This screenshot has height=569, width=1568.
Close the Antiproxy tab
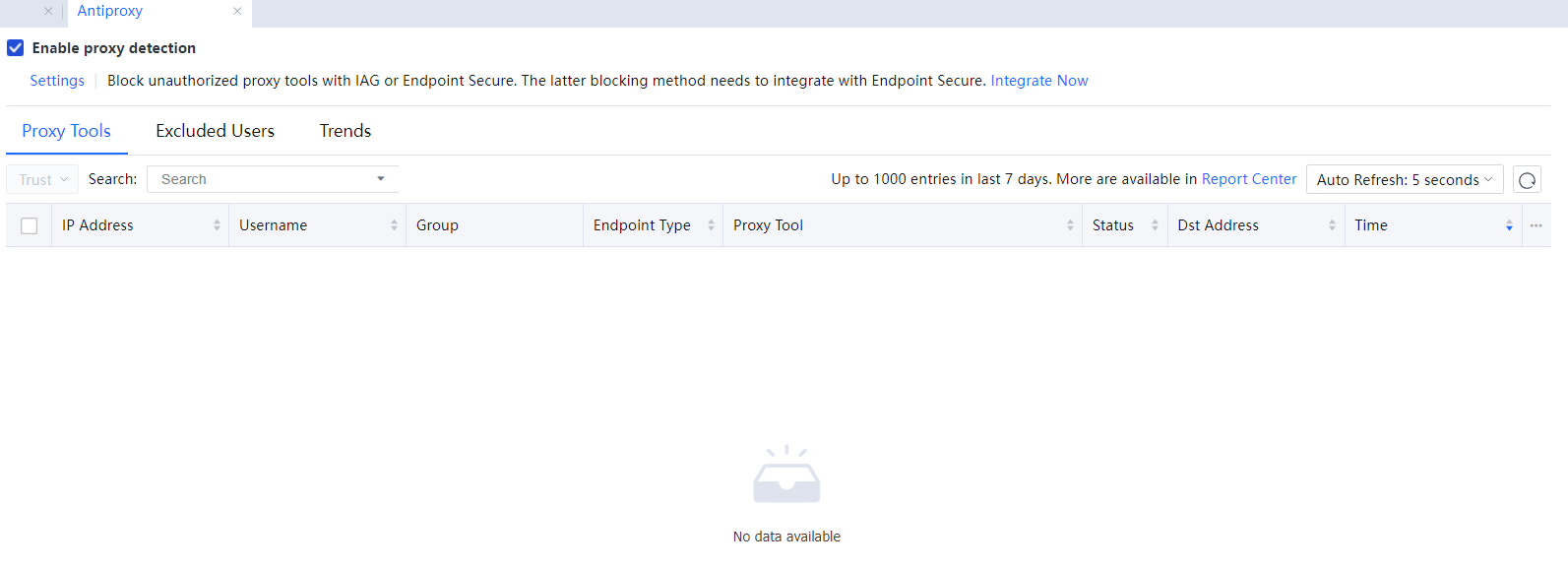pos(237,11)
